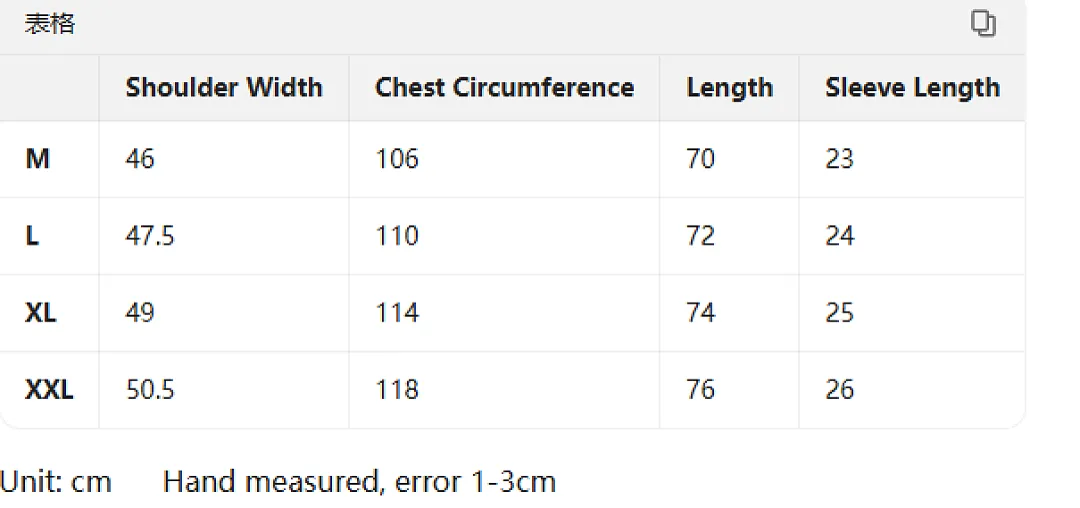Click the length value 74
Viewport: 1080px width, 508px height.
(700, 313)
